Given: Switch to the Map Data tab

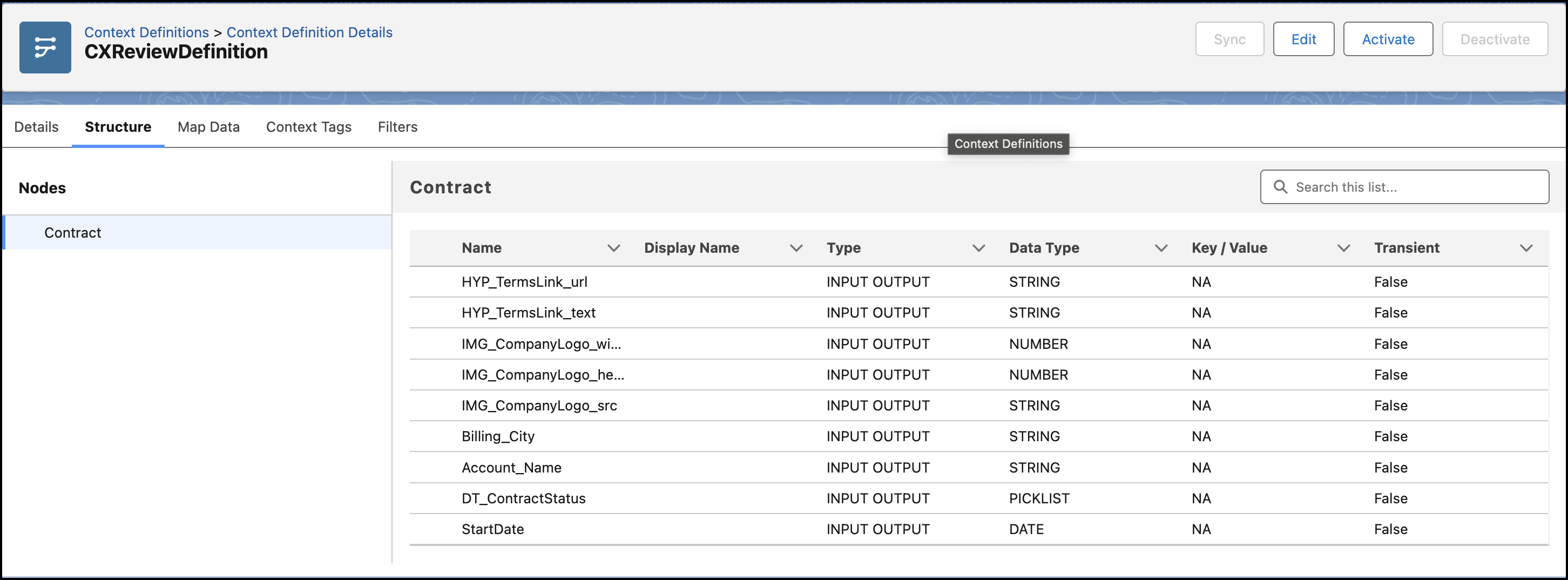Looking at the screenshot, I should click(x=208, y=126).
